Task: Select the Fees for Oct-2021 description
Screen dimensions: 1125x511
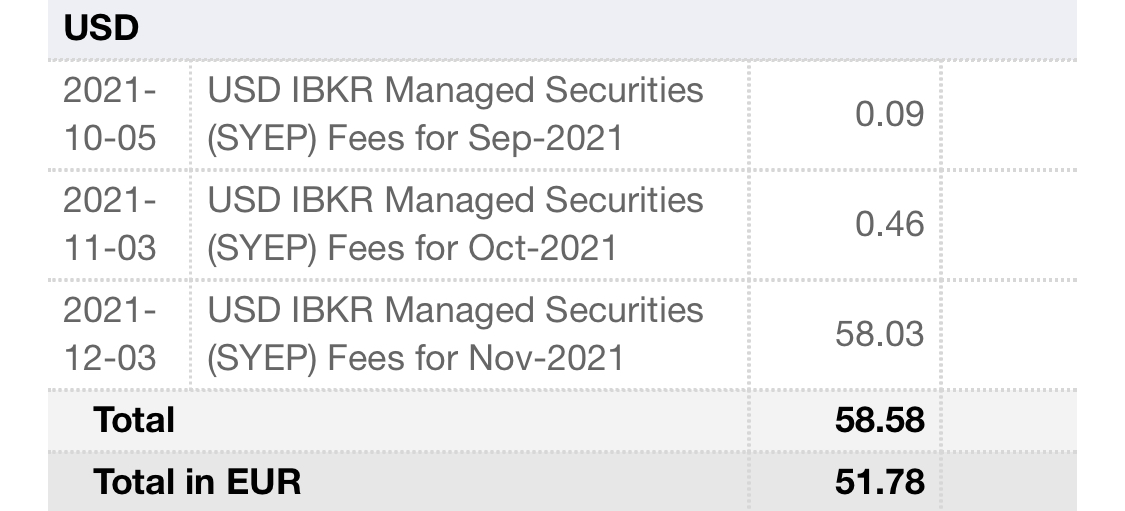Action: pyautogui.click(x=455, y=224)
